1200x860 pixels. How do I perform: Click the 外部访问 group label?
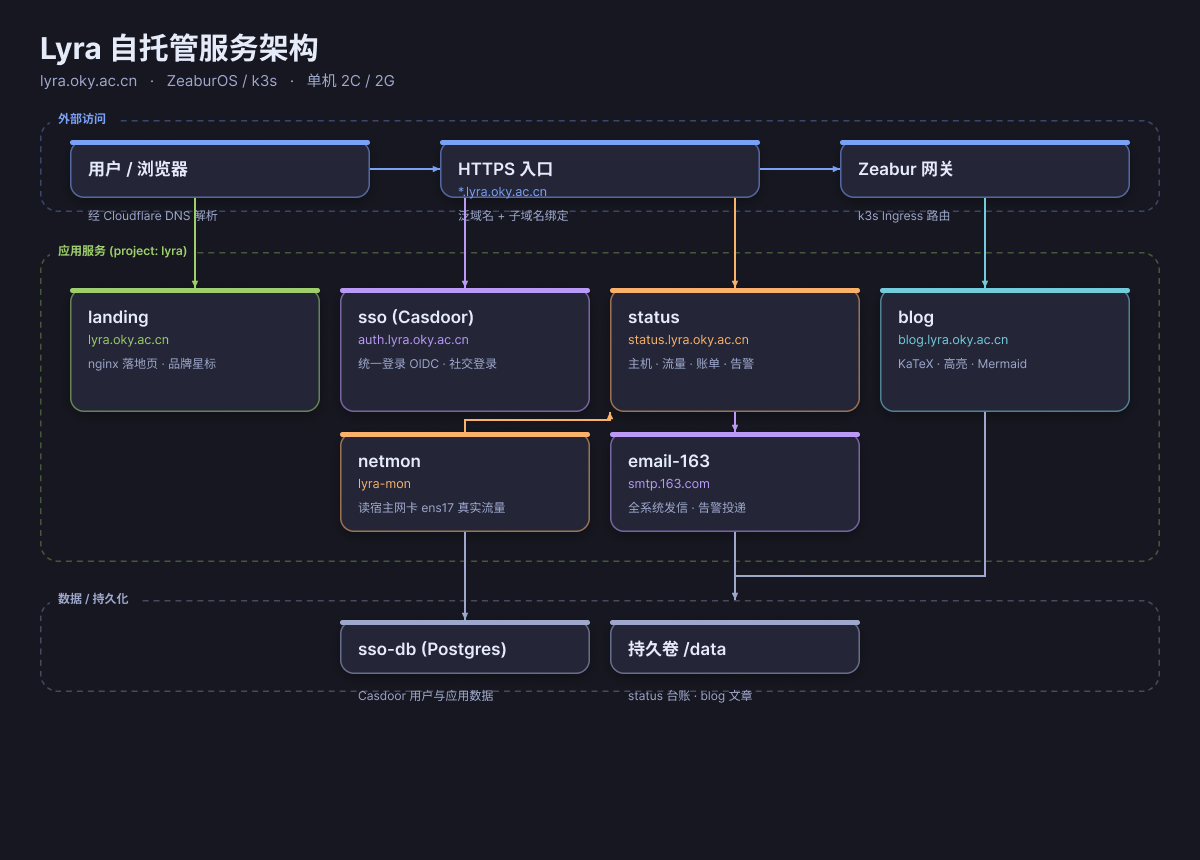[82, 119]
